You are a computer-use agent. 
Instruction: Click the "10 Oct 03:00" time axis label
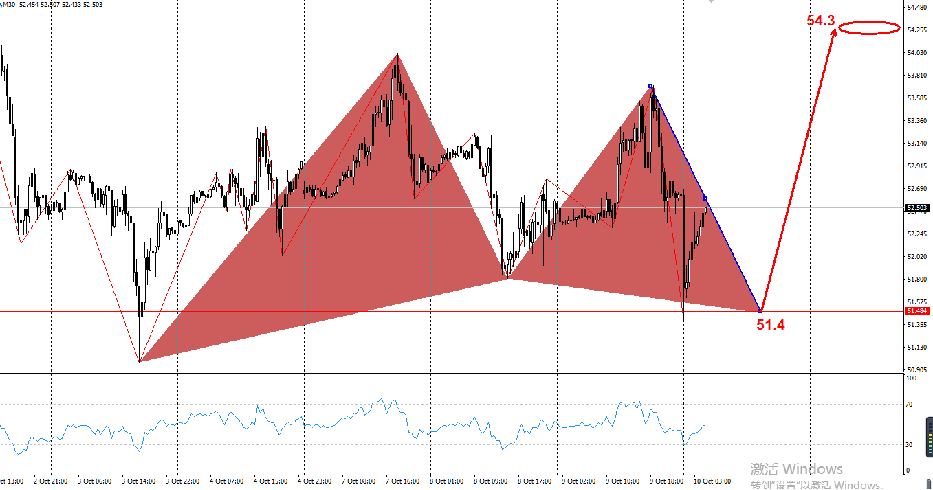[x=712, y=481]
